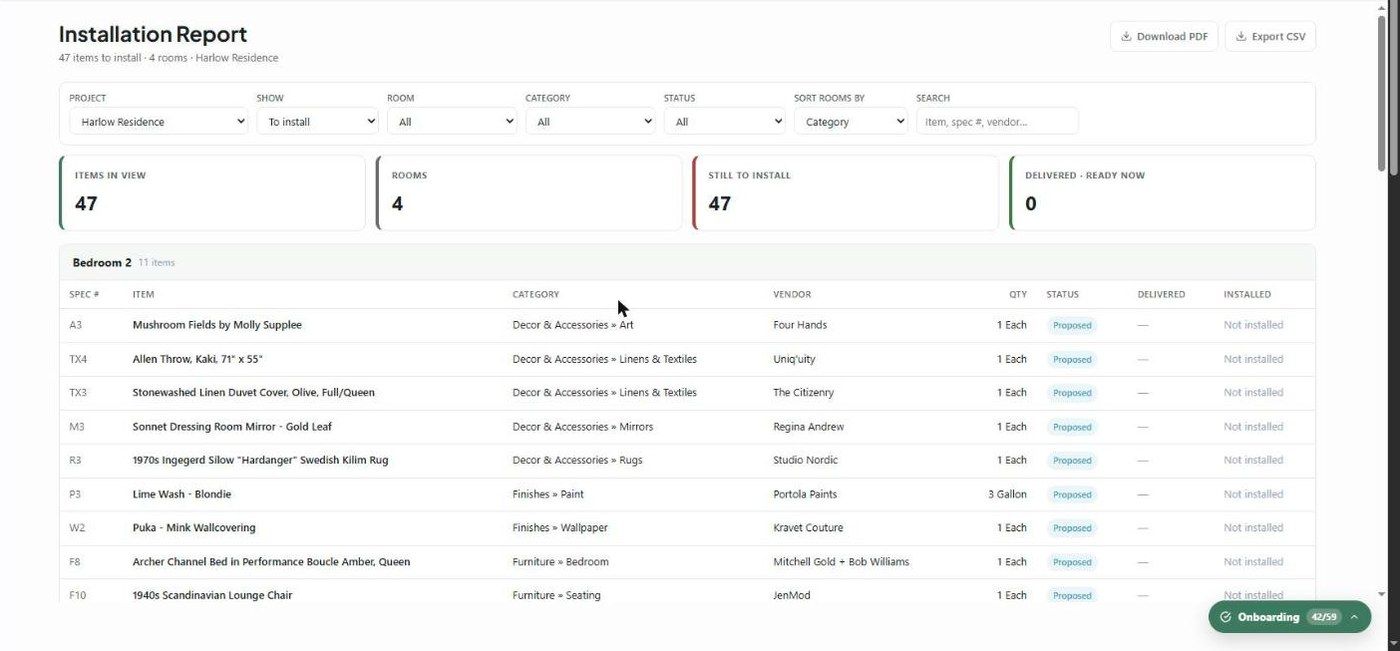Click the 3 Gallon quantity cell
Screen dimensions: 1400x651
(x=1007, y=494)
